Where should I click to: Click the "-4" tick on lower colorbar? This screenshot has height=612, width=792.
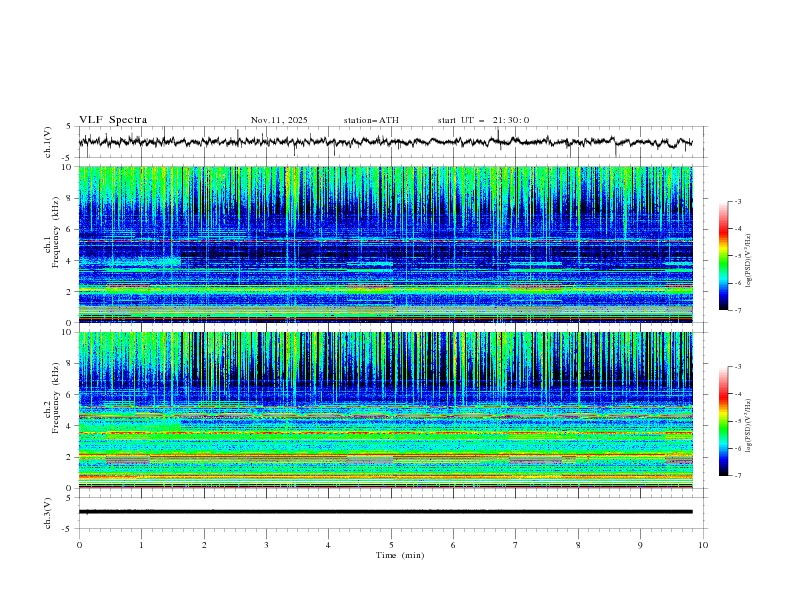[x=738, y=394]
